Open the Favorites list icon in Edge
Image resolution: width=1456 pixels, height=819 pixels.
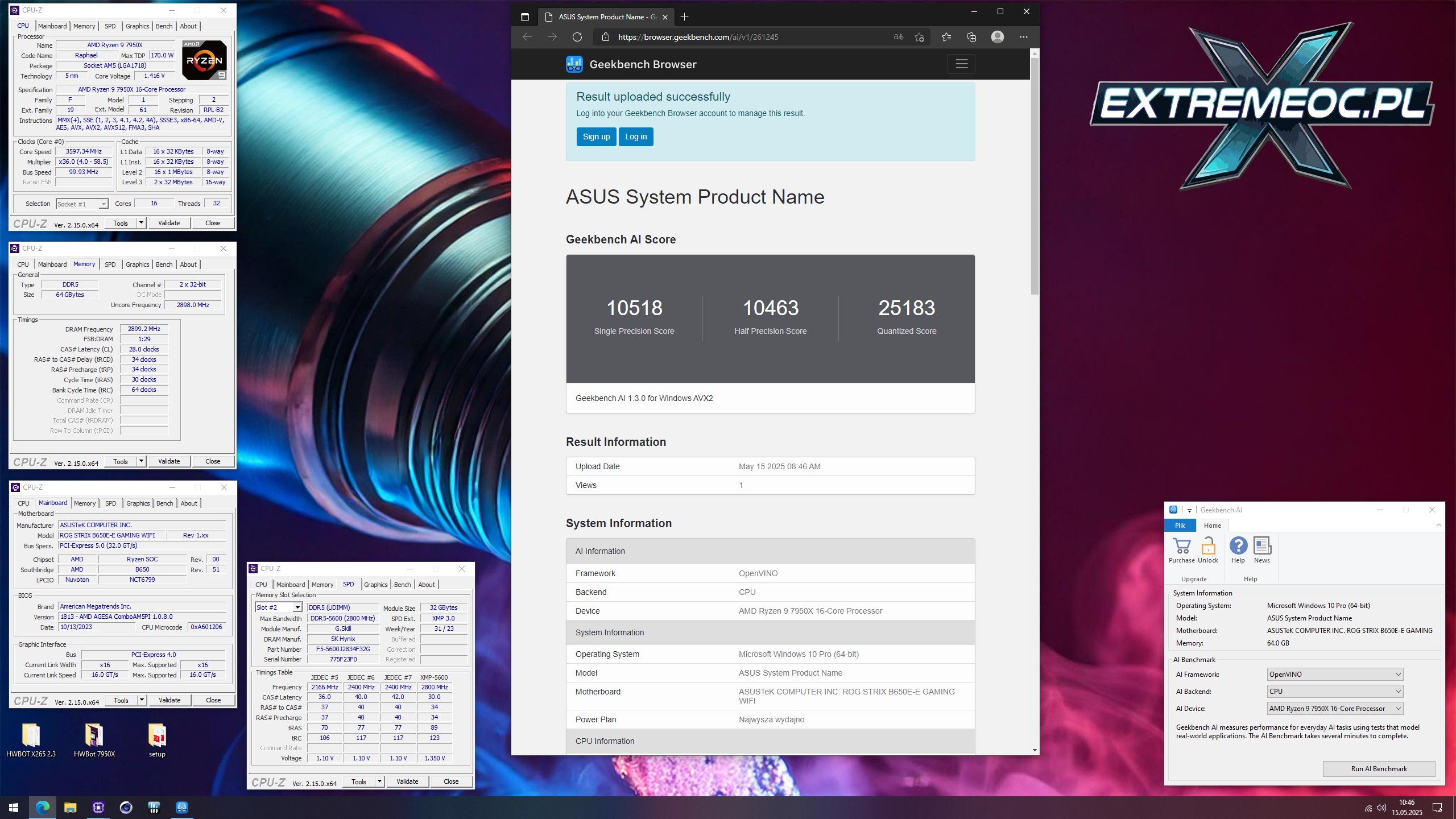946,37
